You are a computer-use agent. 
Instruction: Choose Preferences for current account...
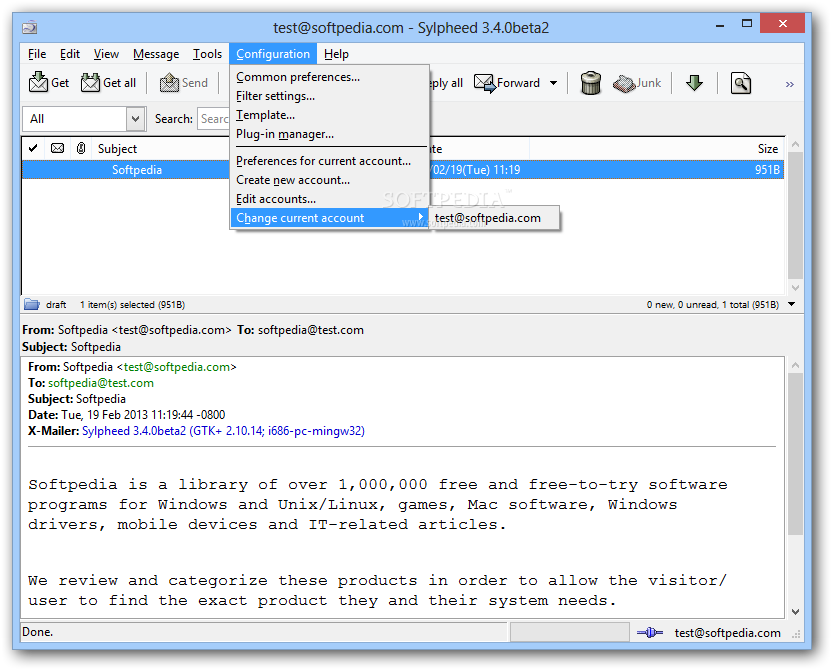(330, 161)
